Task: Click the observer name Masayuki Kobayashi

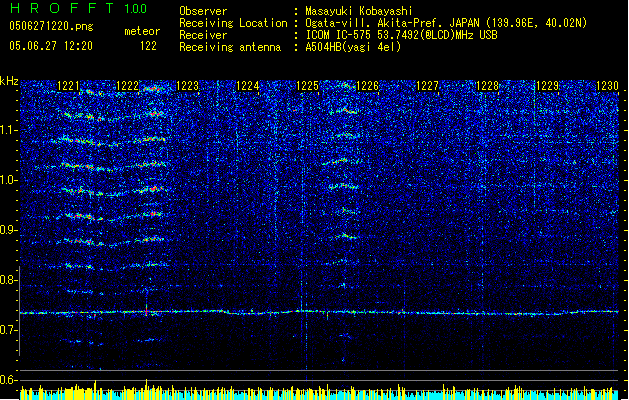Action: [x=359, y=11]
